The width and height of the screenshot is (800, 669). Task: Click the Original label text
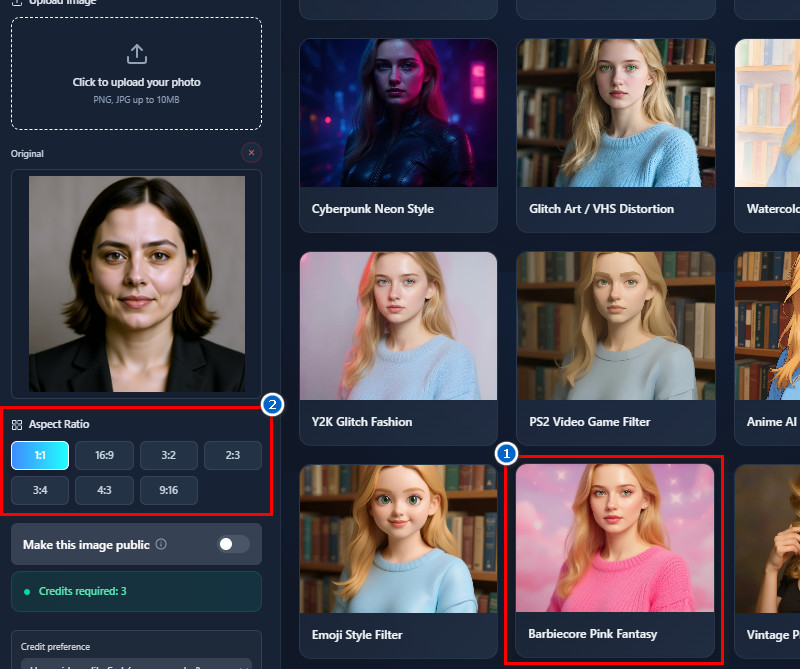pyautogui.click(x=27, y=154)
